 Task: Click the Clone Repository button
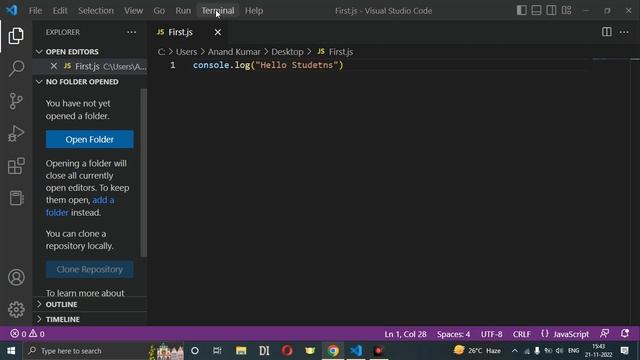[x=89, y=269]
